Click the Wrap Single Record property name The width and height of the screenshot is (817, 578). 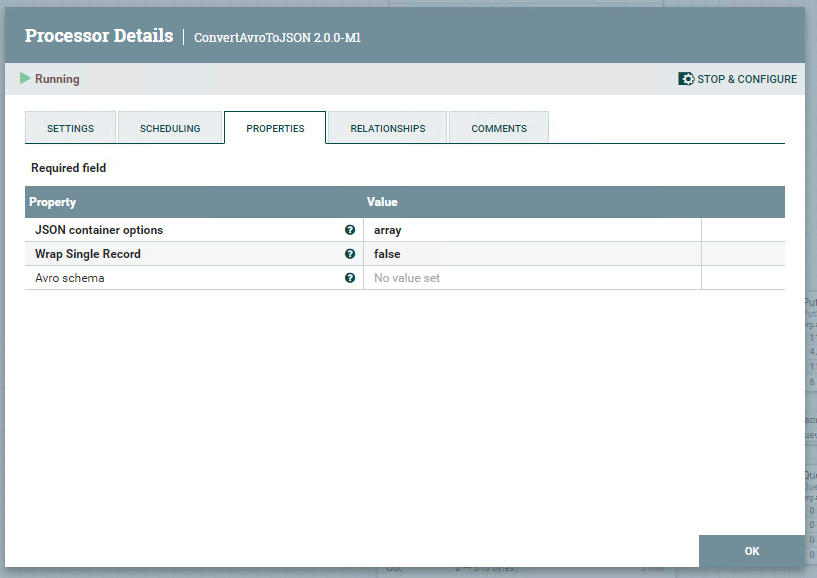coord(89,253)
